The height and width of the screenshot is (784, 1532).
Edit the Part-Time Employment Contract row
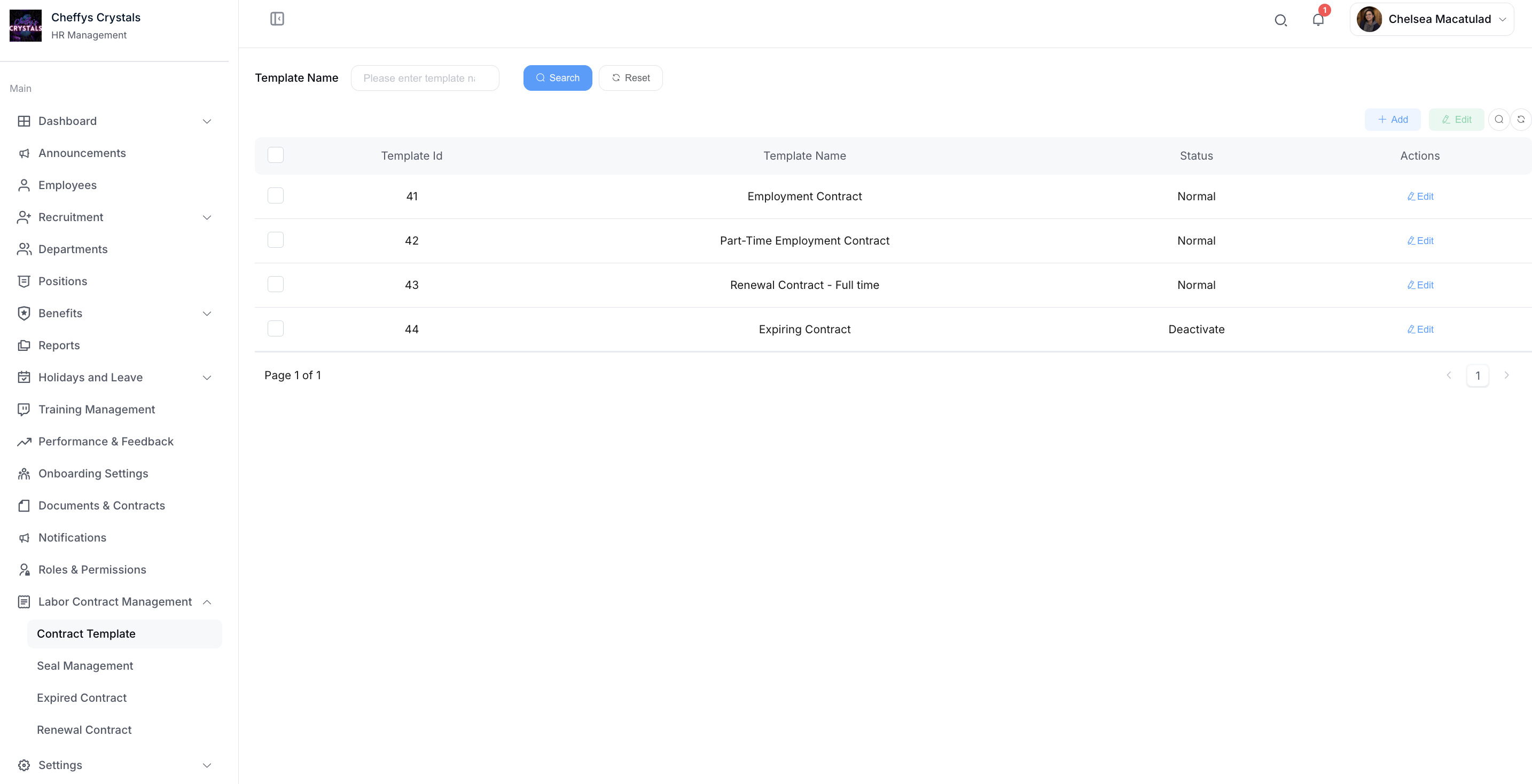pyautogui.click(x=1420, y=241)
